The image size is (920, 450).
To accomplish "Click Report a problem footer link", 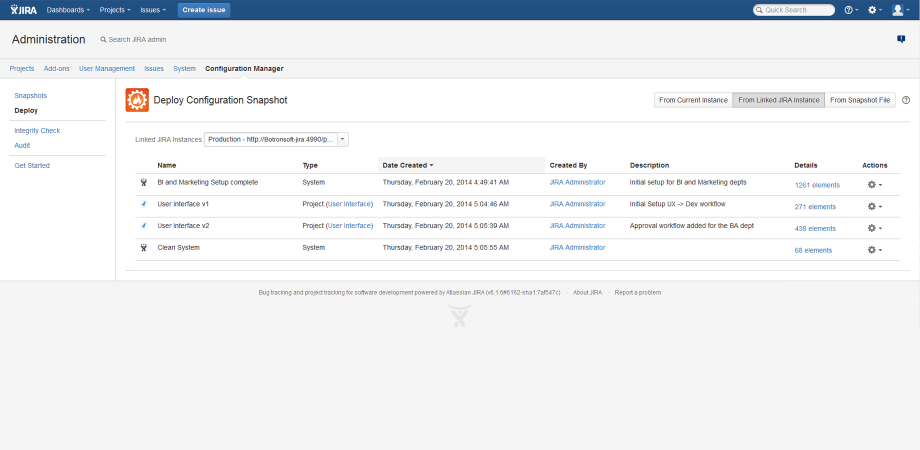I will (x=638, y=292).
